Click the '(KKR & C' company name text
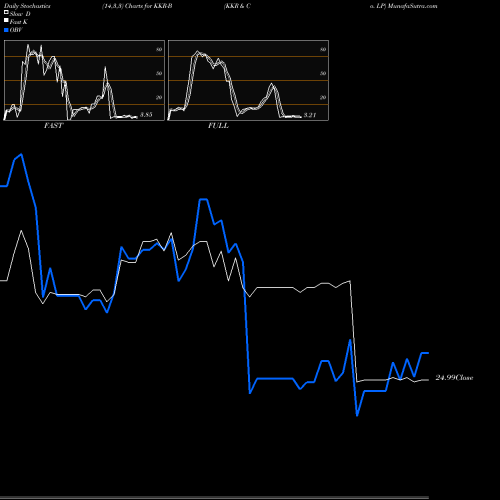This screenshot has width=500, height=500. (x=237, y=6)
